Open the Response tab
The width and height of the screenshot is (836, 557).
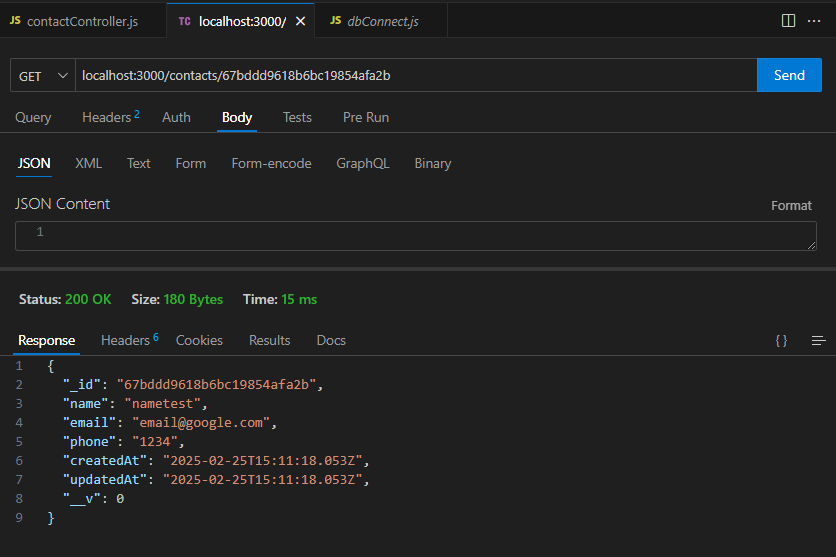coord(46,341)
